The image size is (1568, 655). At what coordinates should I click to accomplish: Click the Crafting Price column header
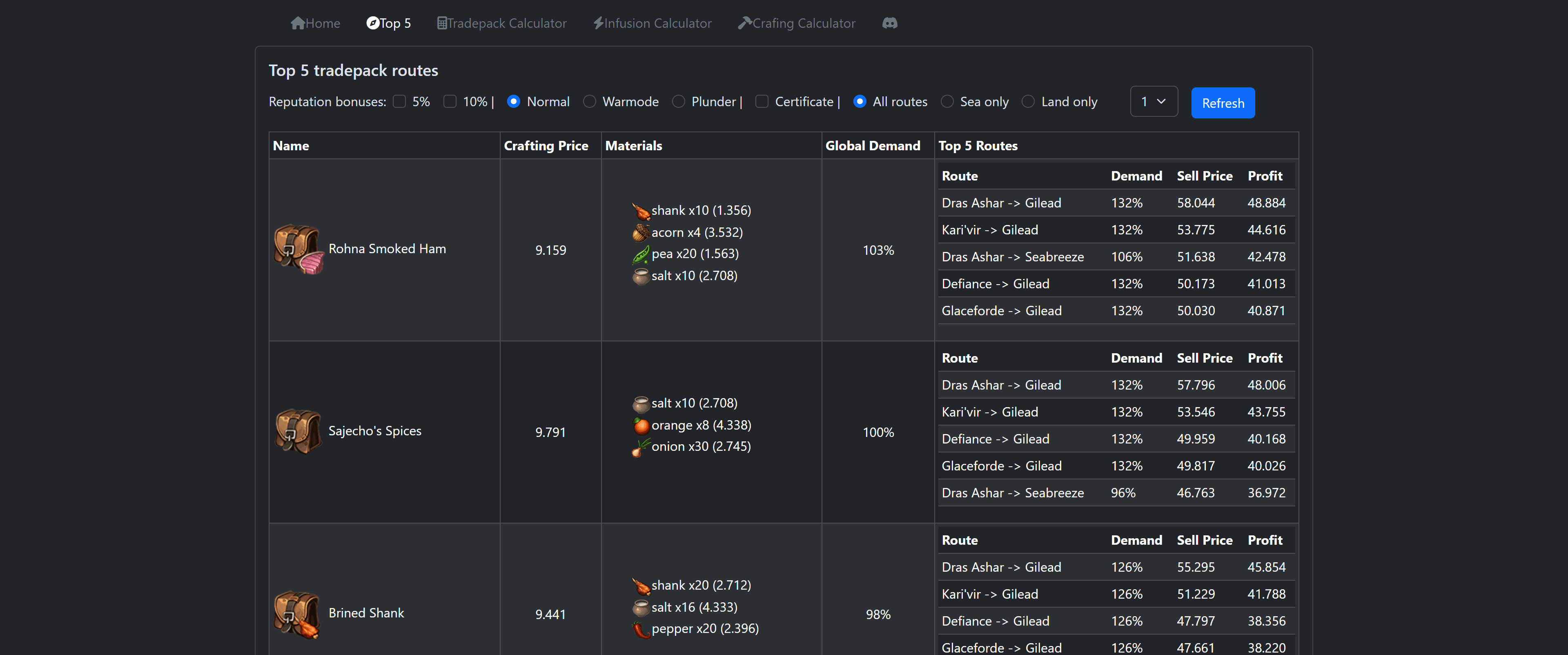coord(546,146)
